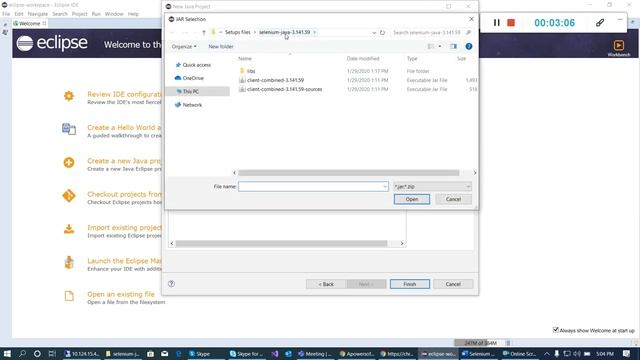Expand File name history dropdown
Viewport: 640px width, 360px height.
click(384, 187)
